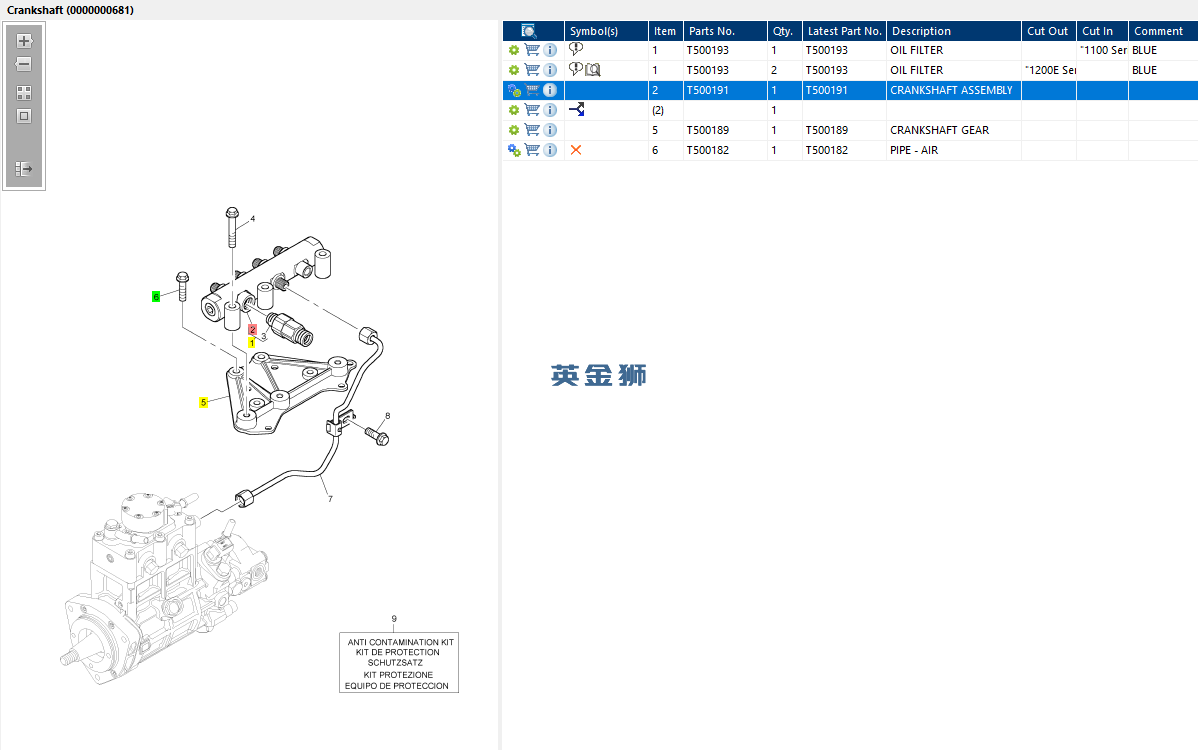Click the single-square fit view icon
1198x750 pixels.
tap(24, 116)
